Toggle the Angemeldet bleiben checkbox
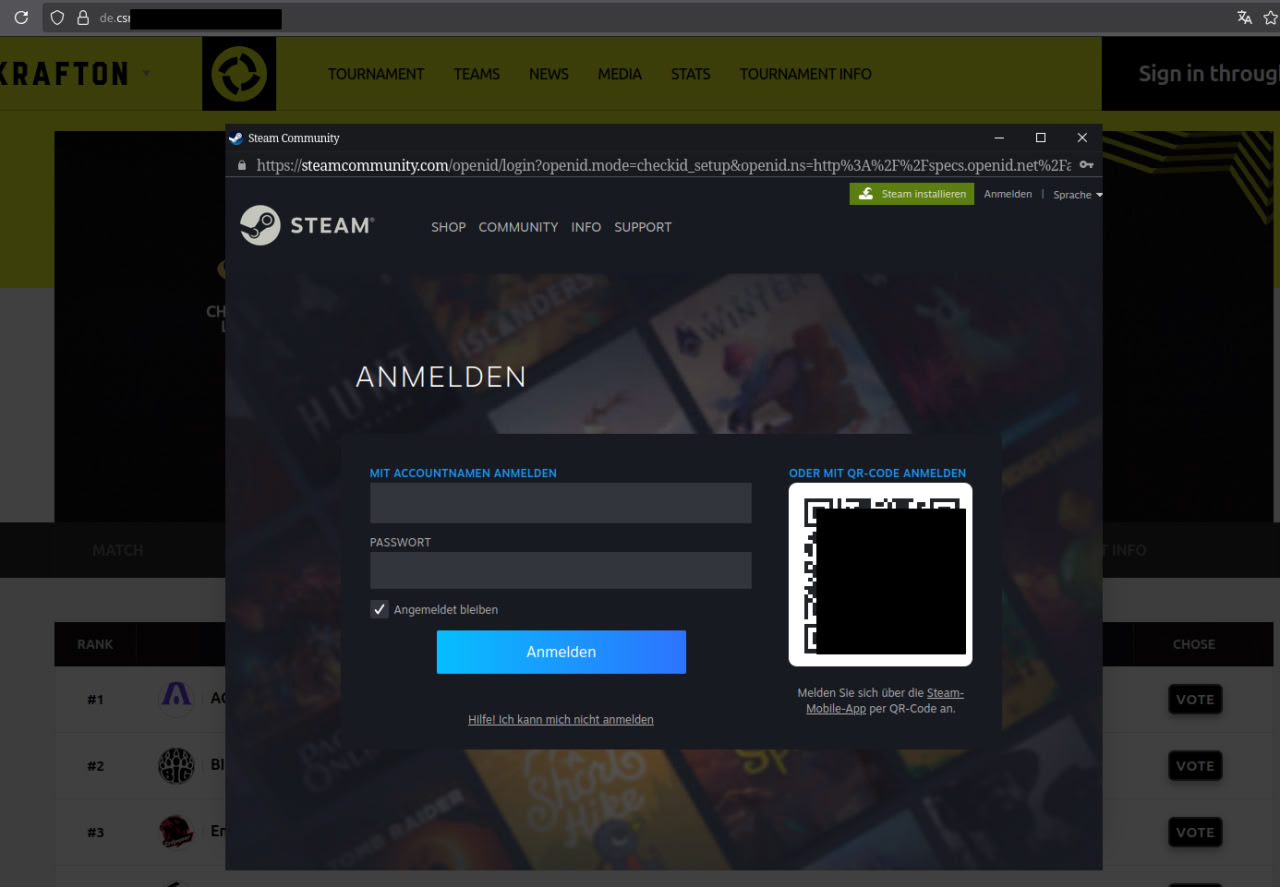The width and height of the screenshot is (1280, 887). coord(379,609)
